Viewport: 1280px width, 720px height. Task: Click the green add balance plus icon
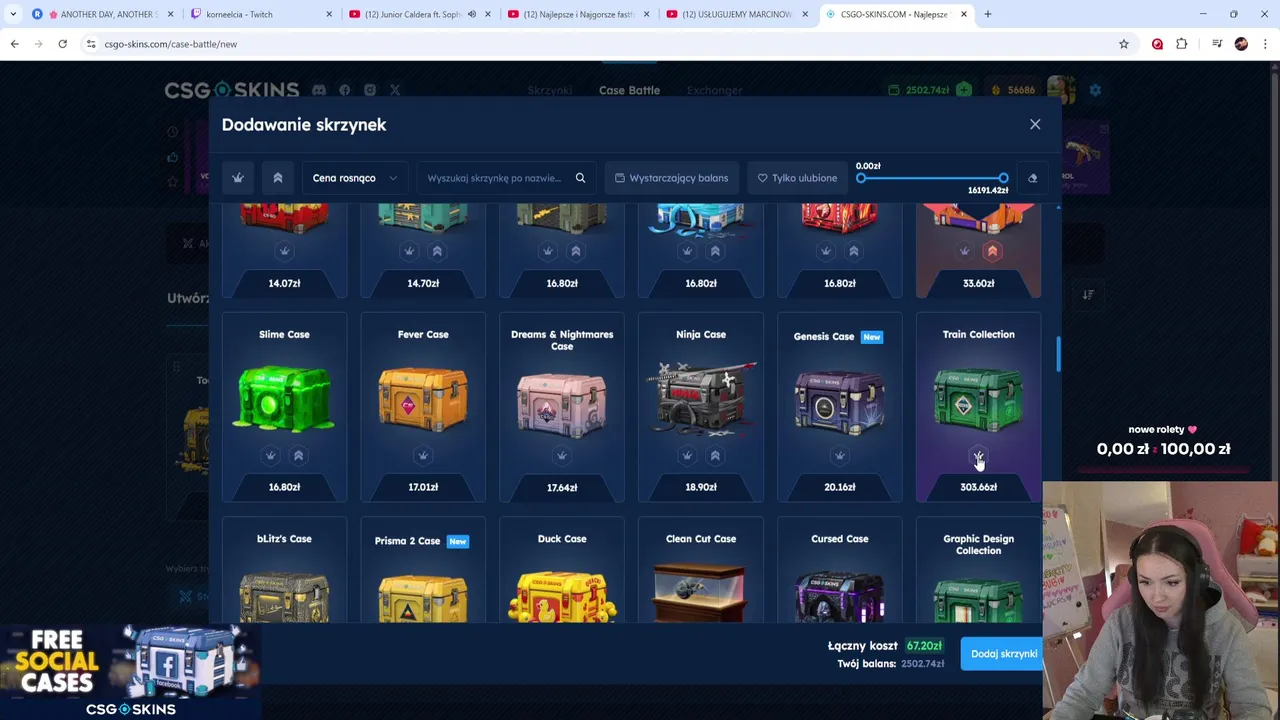[x=963, y=90]
